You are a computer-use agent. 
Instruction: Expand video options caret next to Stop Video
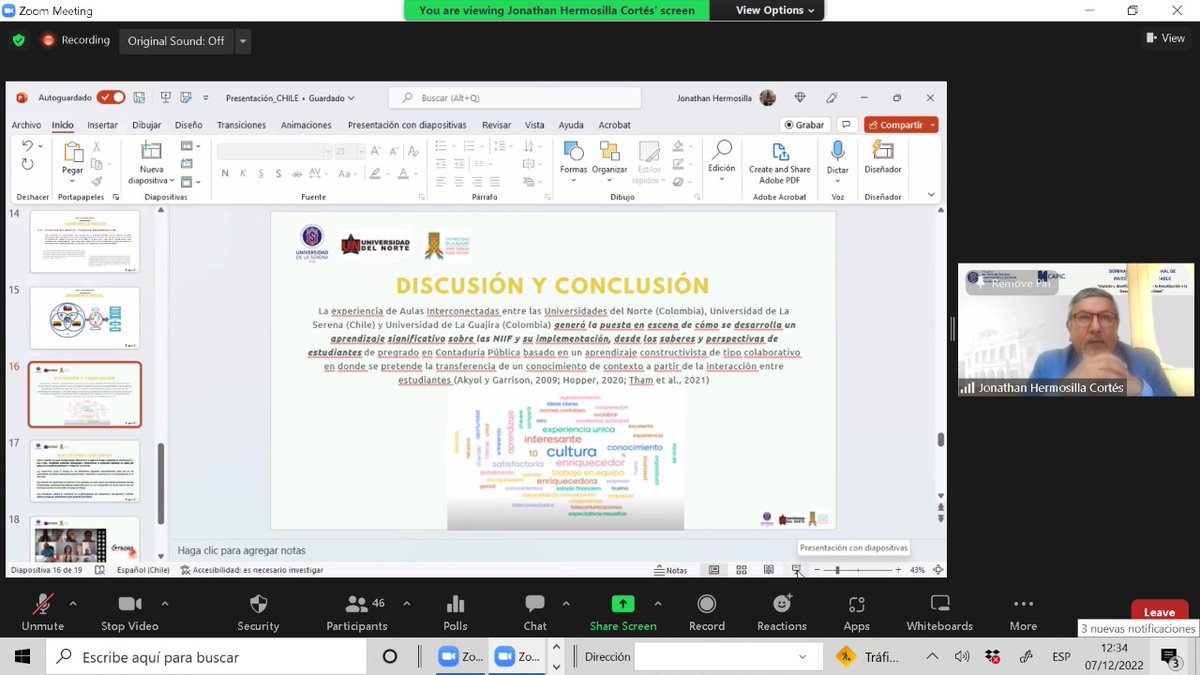coord(165,604)
